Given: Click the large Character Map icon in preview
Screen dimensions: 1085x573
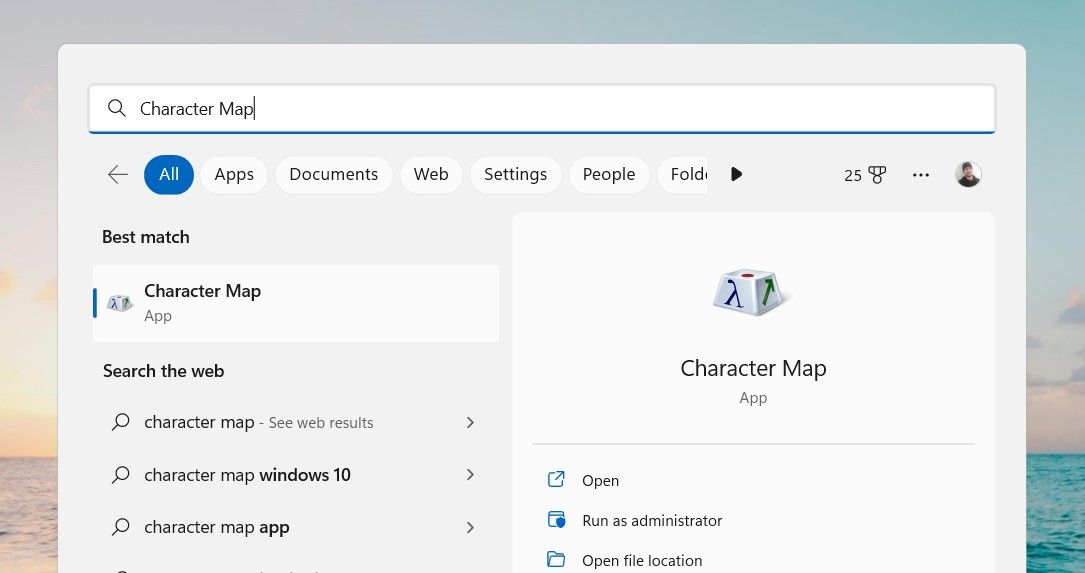Looking at the screenshot, I should click(753, 292).
